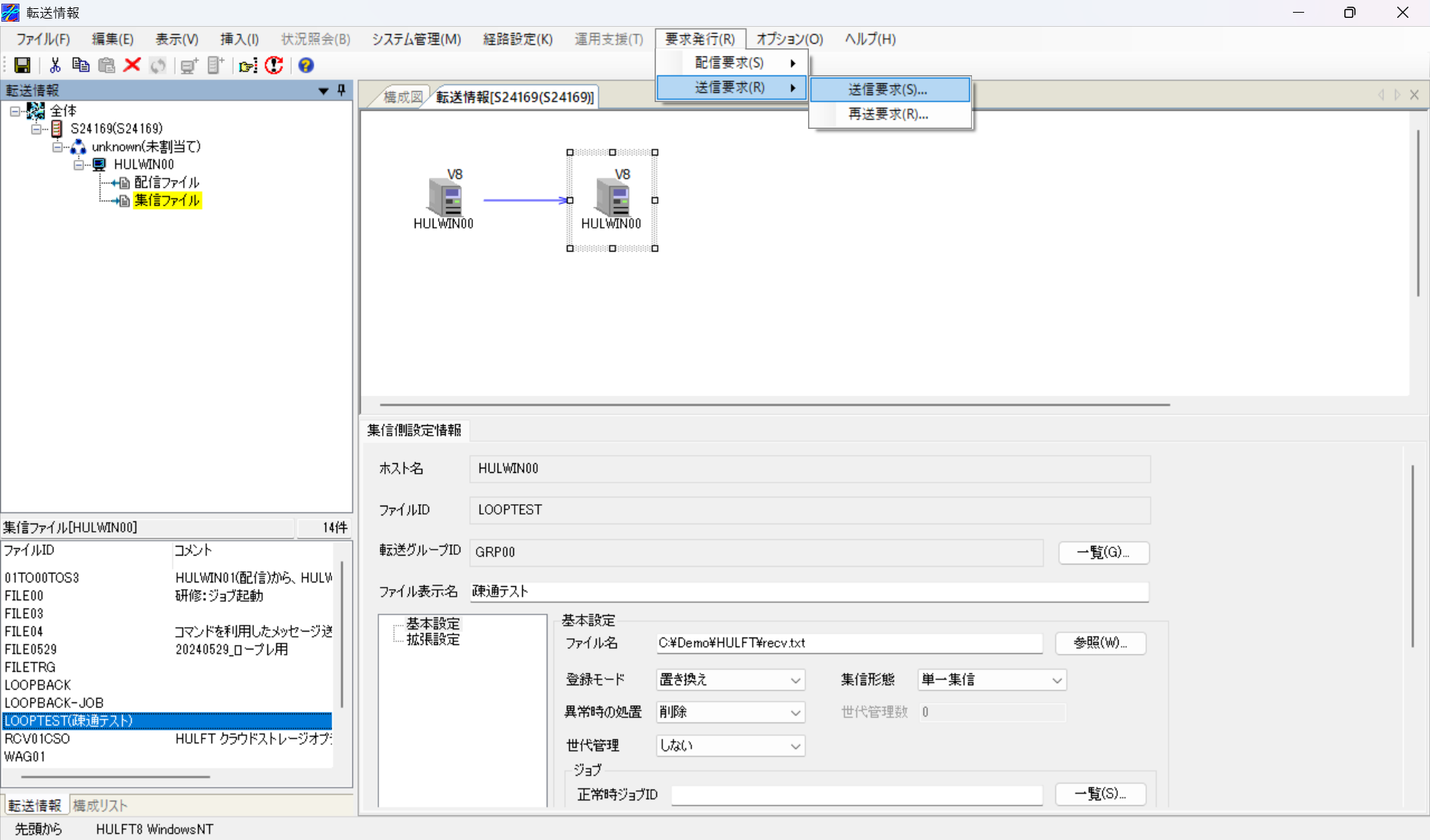Click 一覧(G)... button beside 転送グループID

tap(1103, 552)
